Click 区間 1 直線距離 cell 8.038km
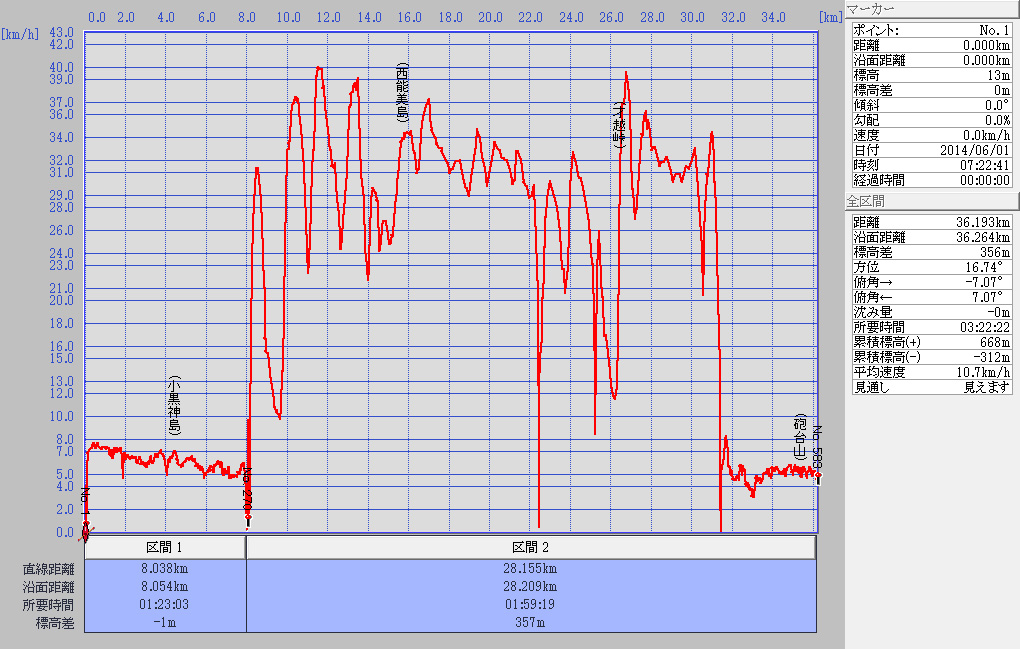Screen dimensions: 1020x649 pyautogui.click(x=165, y=569)
